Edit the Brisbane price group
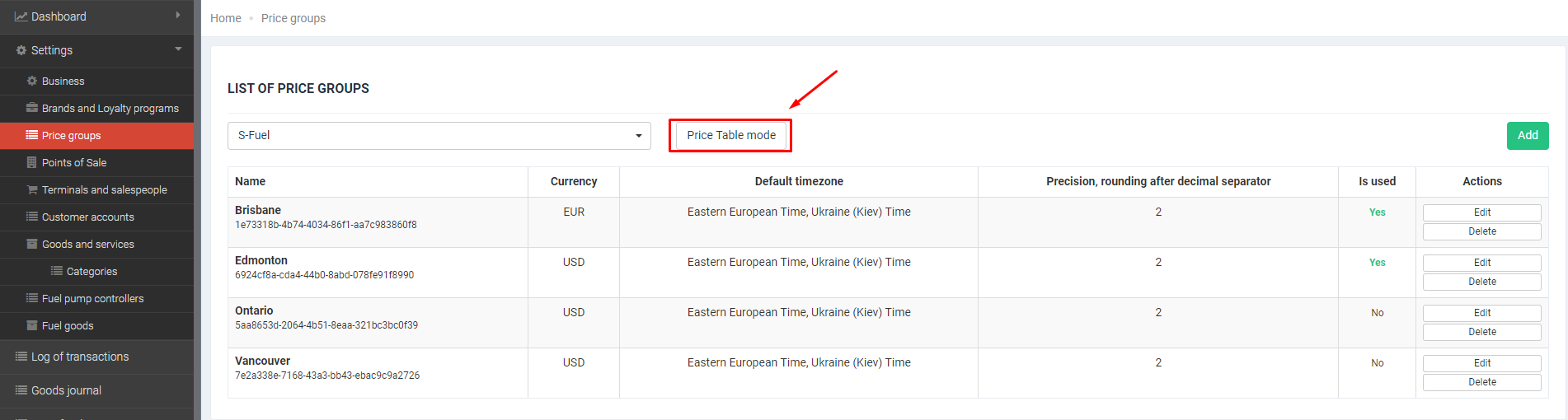This screenshot has height=420, width=1568. click(x=1481, y=212)
